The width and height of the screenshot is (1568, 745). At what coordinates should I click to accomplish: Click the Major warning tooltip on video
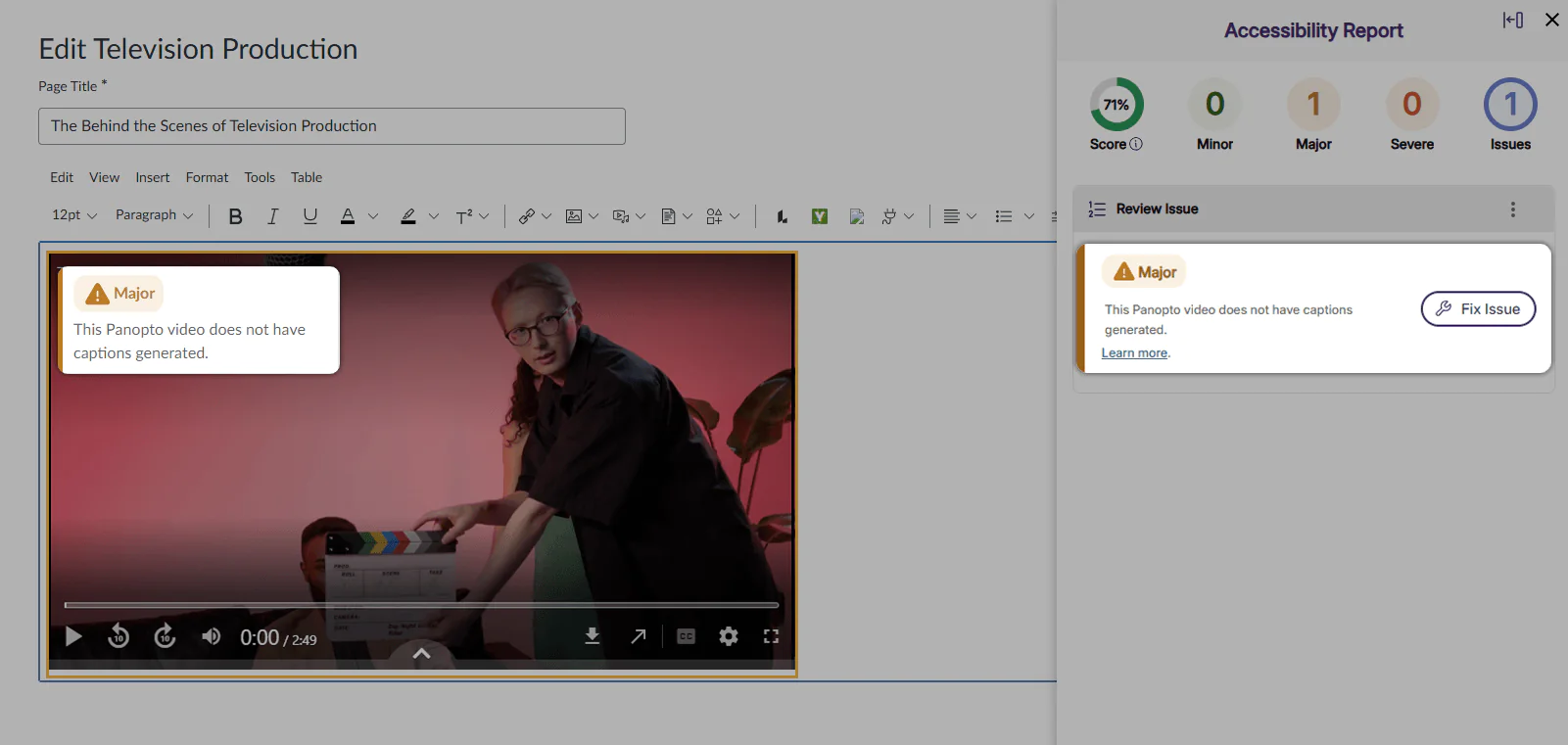point(199,320)
